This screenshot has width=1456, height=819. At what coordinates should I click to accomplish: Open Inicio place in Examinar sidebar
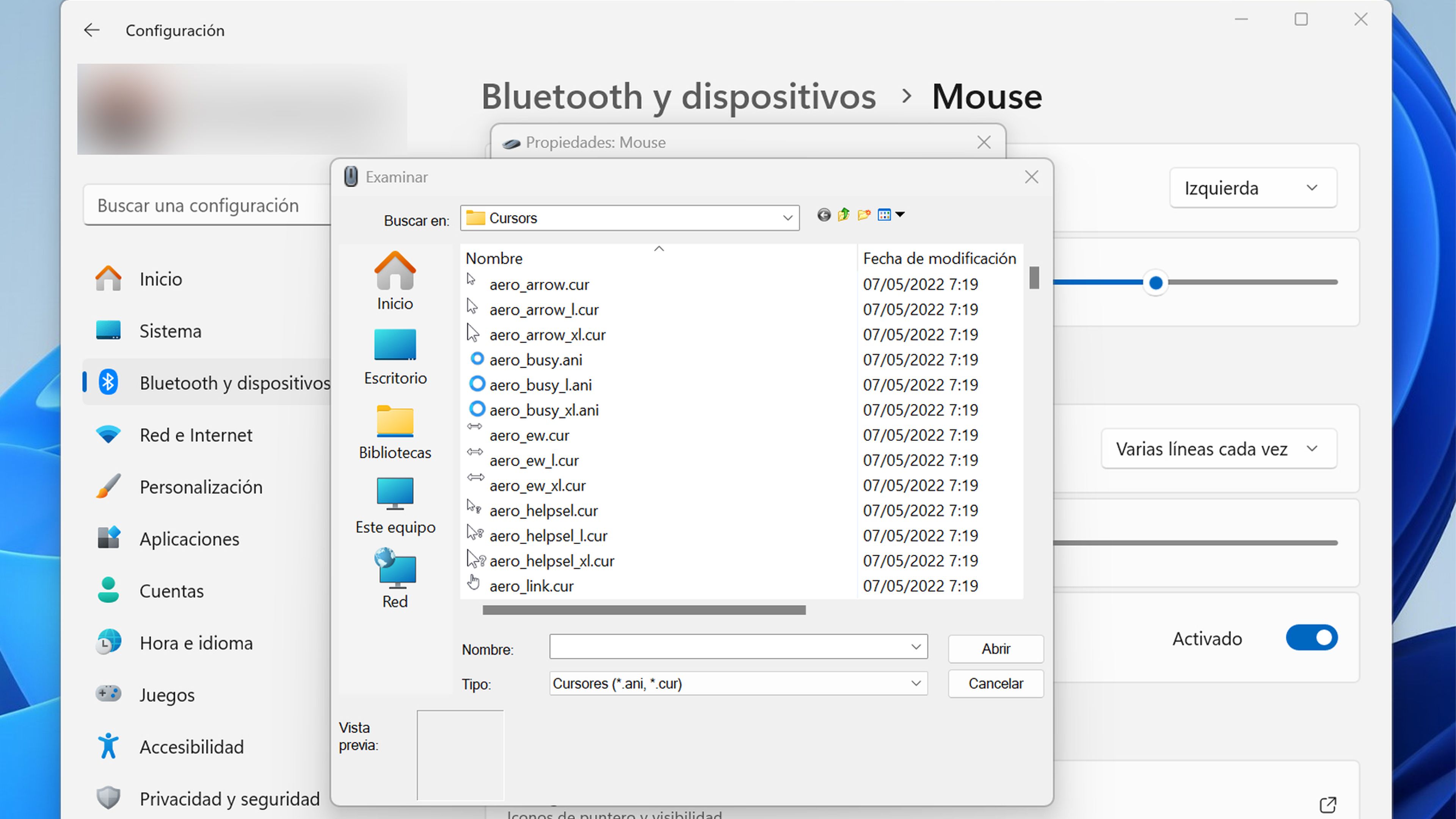click(395, 281)
